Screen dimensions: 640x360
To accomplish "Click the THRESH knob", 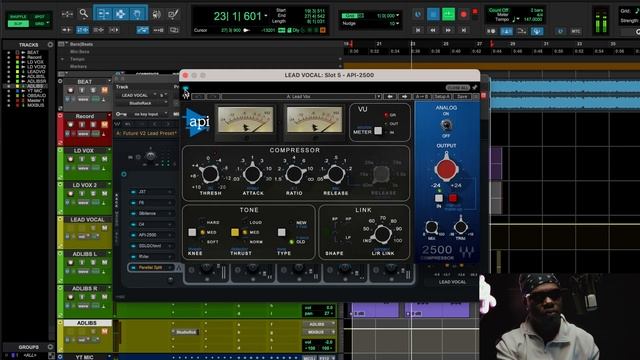I will coord(210,174).
